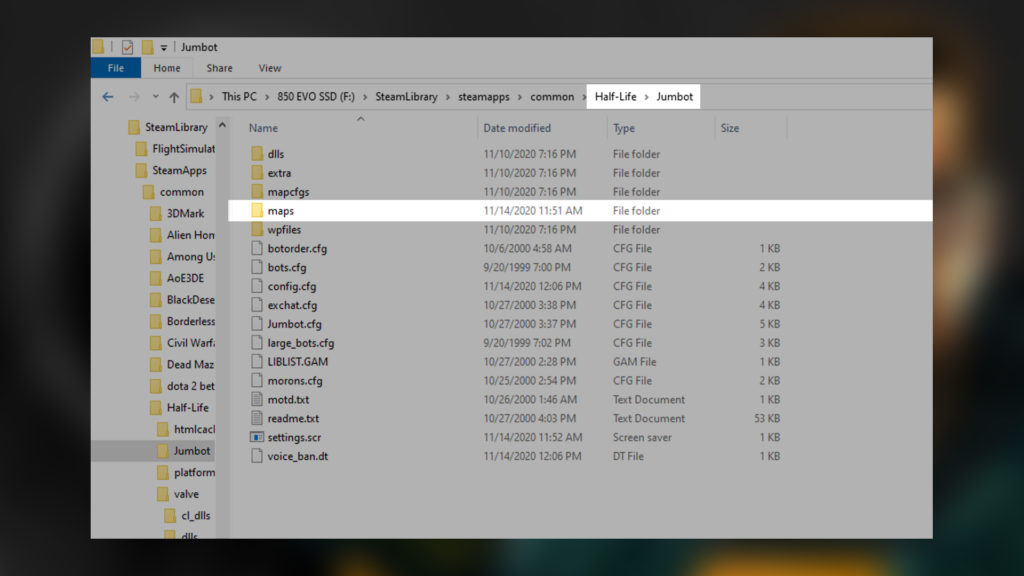This screenshot has height=576, width=1024.
Task: Click the morons.cfg file icon
Action: tap(257, 381)
